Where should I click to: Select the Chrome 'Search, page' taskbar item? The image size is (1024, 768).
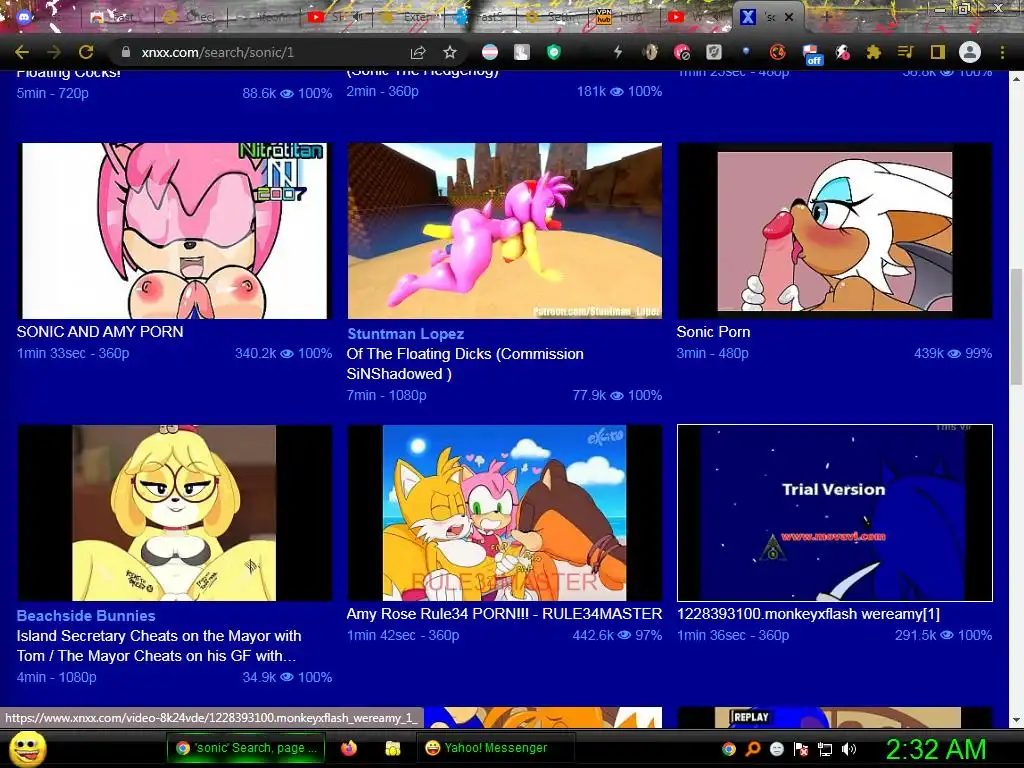[x=247, y=748]
